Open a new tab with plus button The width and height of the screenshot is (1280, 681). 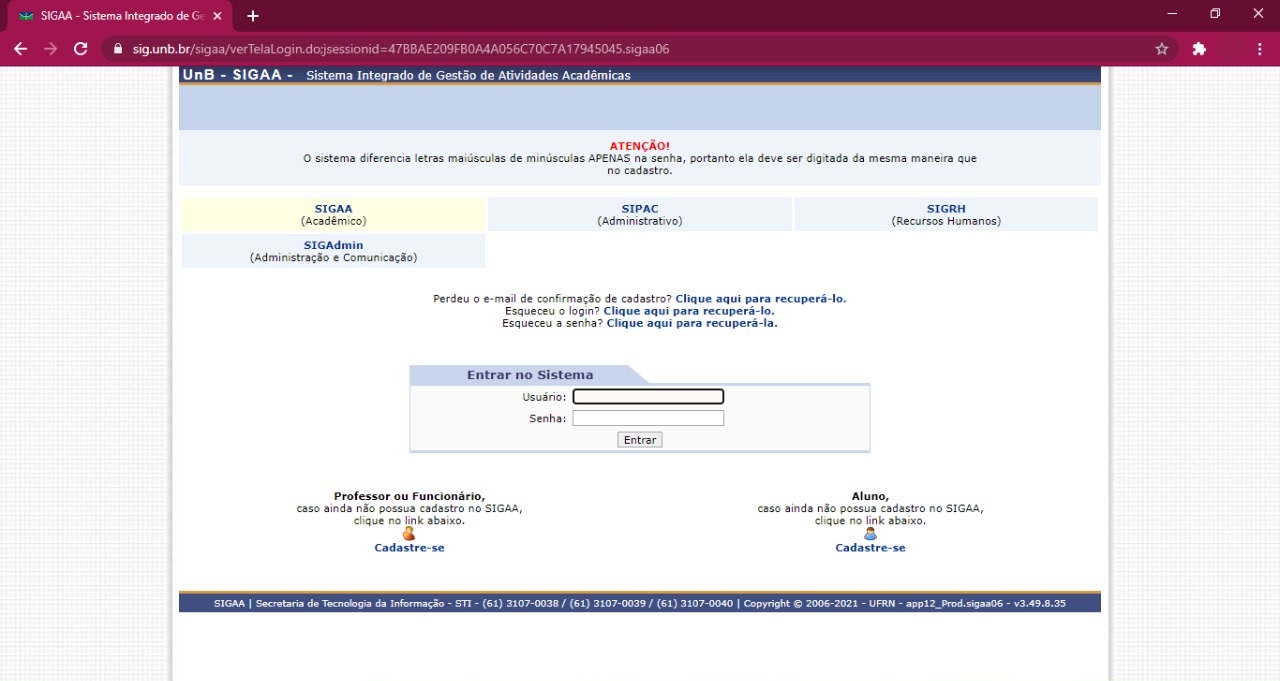253,16
